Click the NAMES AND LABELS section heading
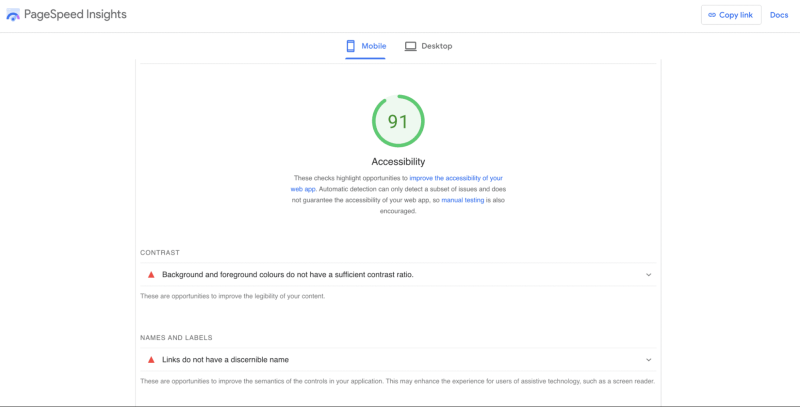The height and width of the screenshot is (407, 800). (x=177, y=338)
